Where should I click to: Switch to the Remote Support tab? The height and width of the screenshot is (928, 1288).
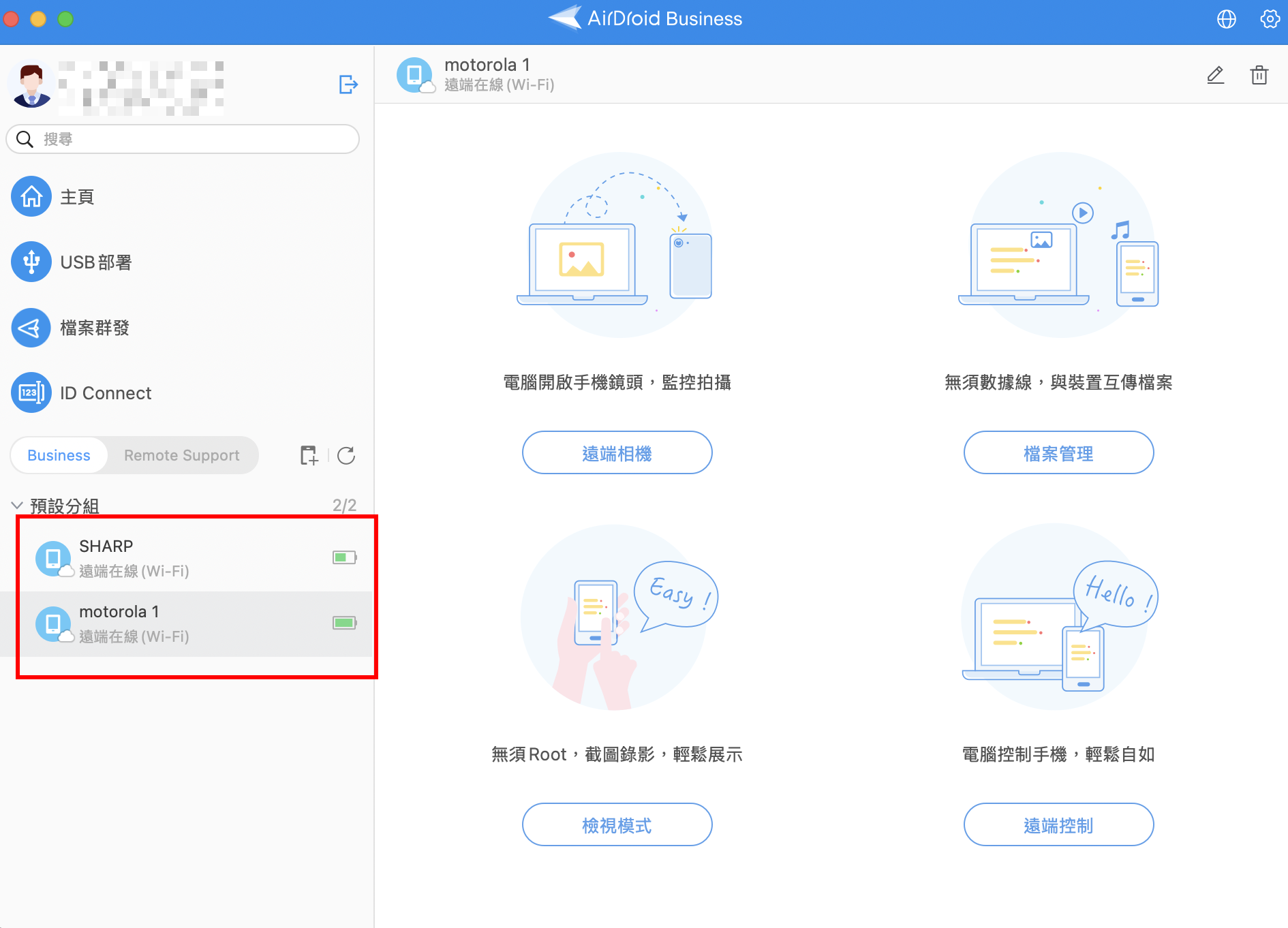pos(182,455)
